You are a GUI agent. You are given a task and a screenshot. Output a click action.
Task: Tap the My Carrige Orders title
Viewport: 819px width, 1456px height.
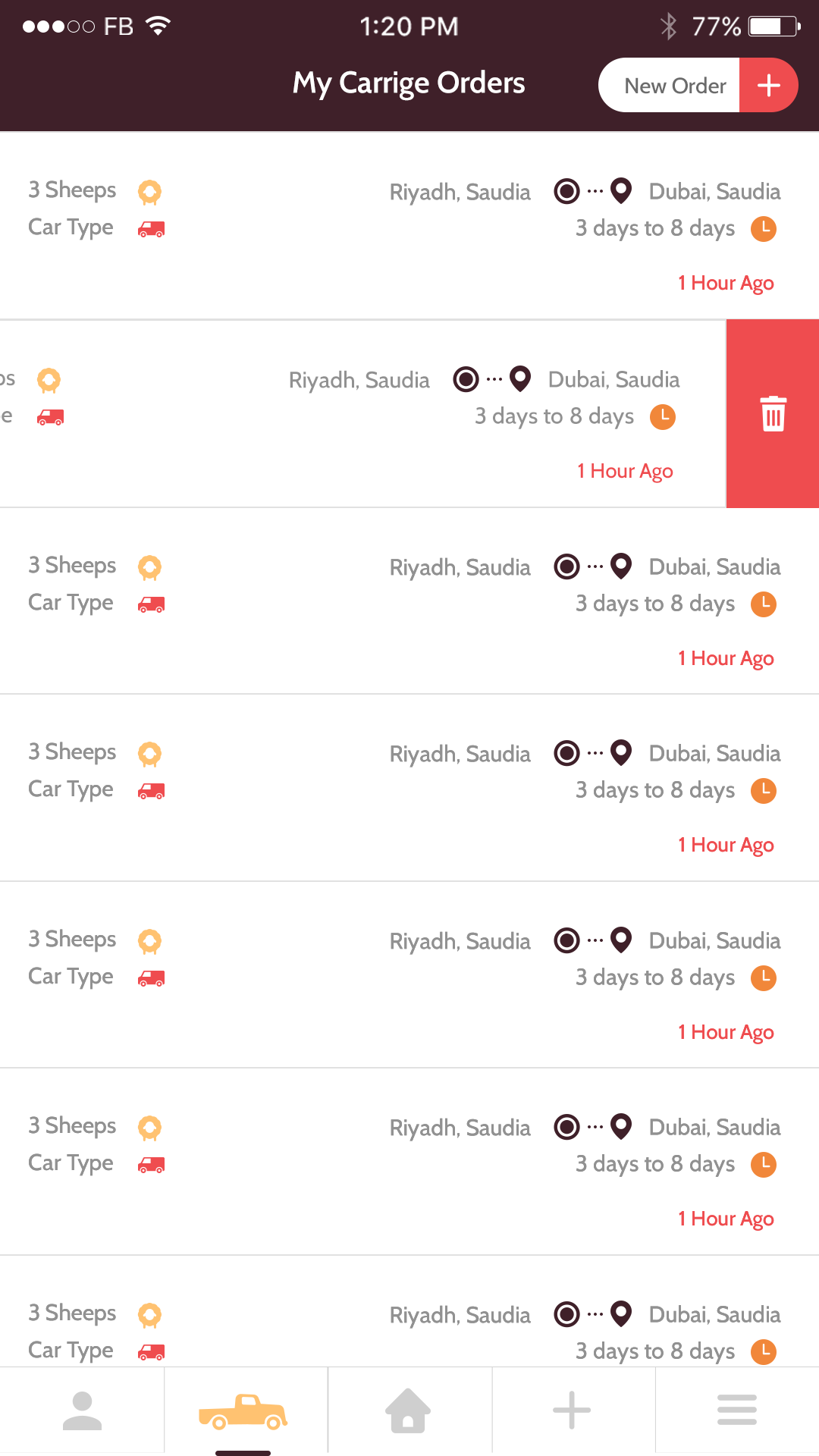[409, 83]
